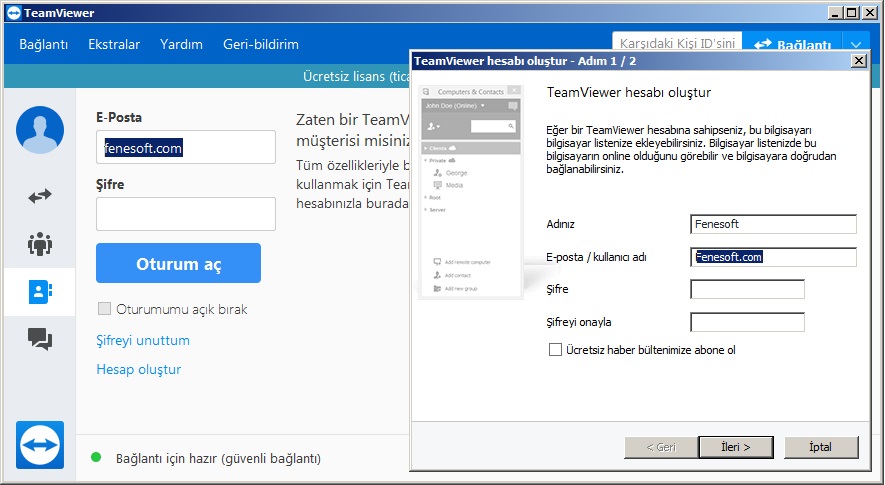Click the Şifre field in main window

(x=186, y=213)
